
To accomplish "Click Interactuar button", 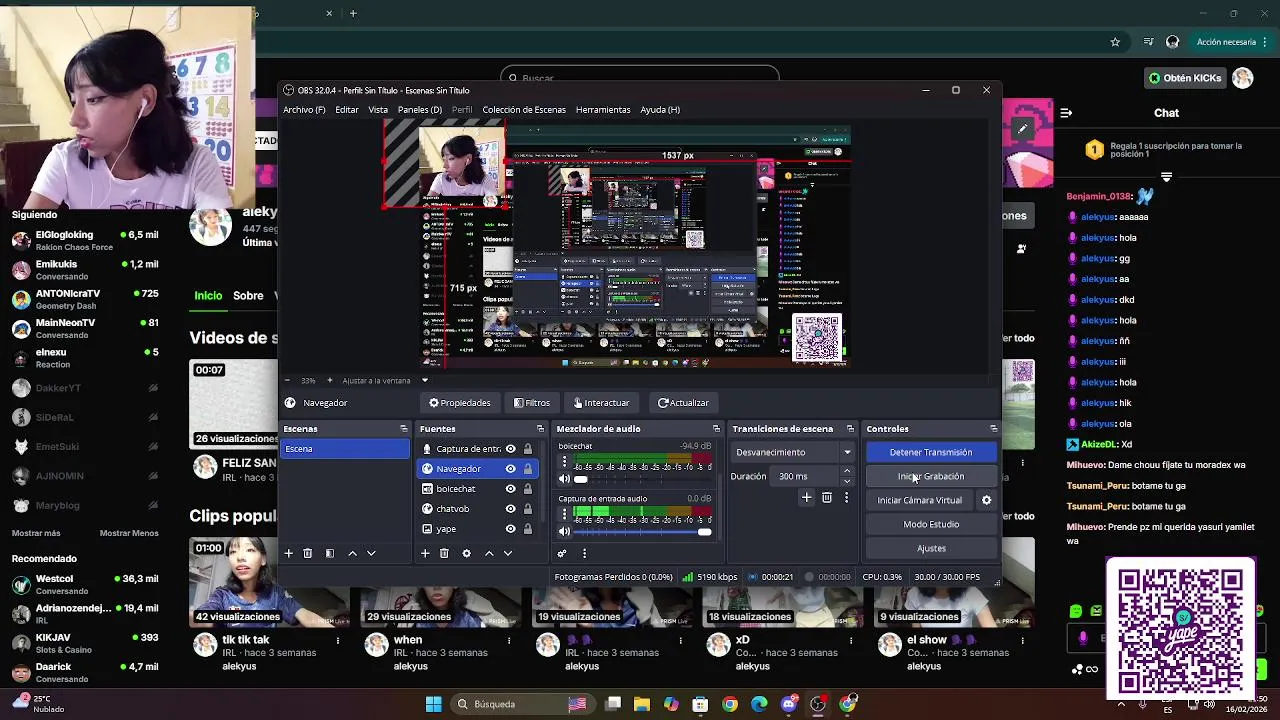I will pos(601,403).
